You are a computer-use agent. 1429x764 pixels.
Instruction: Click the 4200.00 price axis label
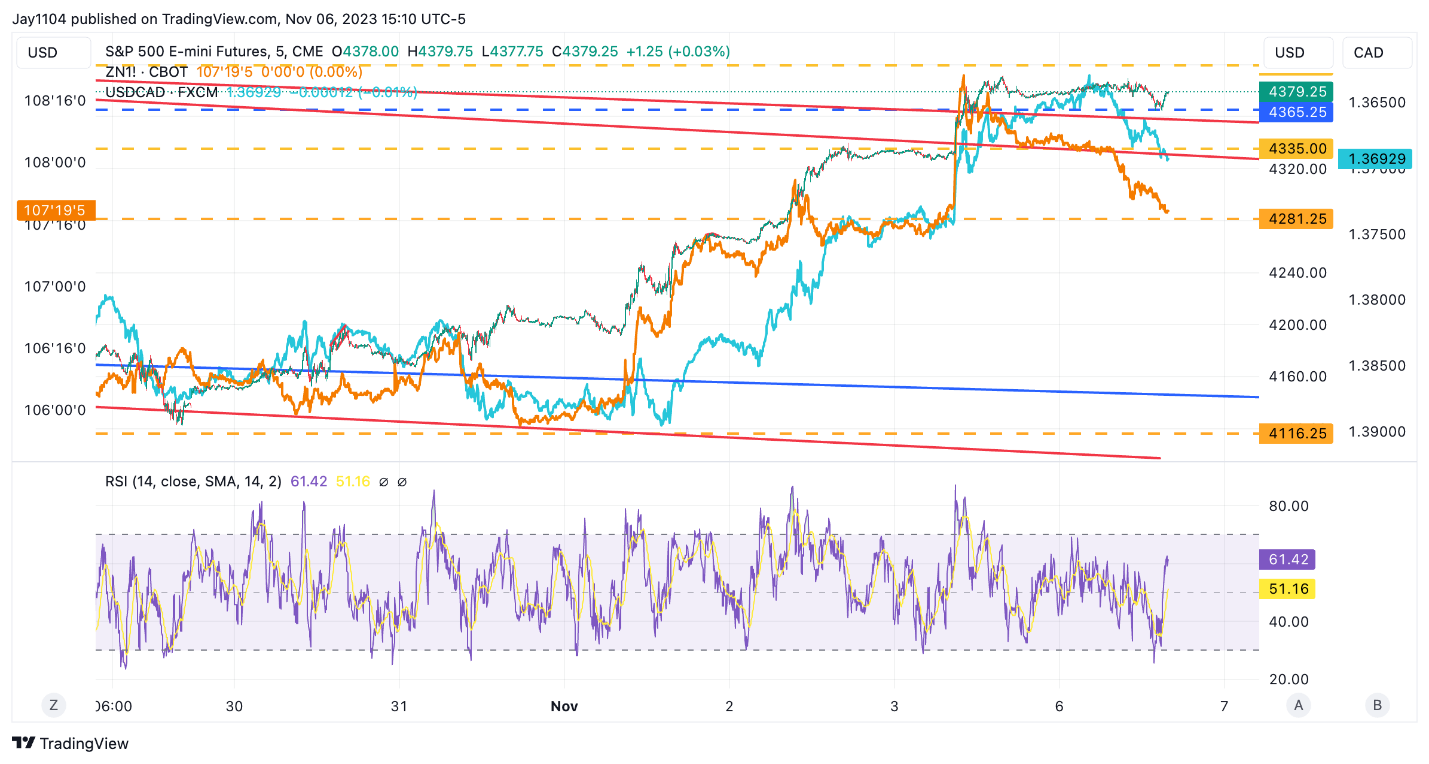click(1298, 325)
